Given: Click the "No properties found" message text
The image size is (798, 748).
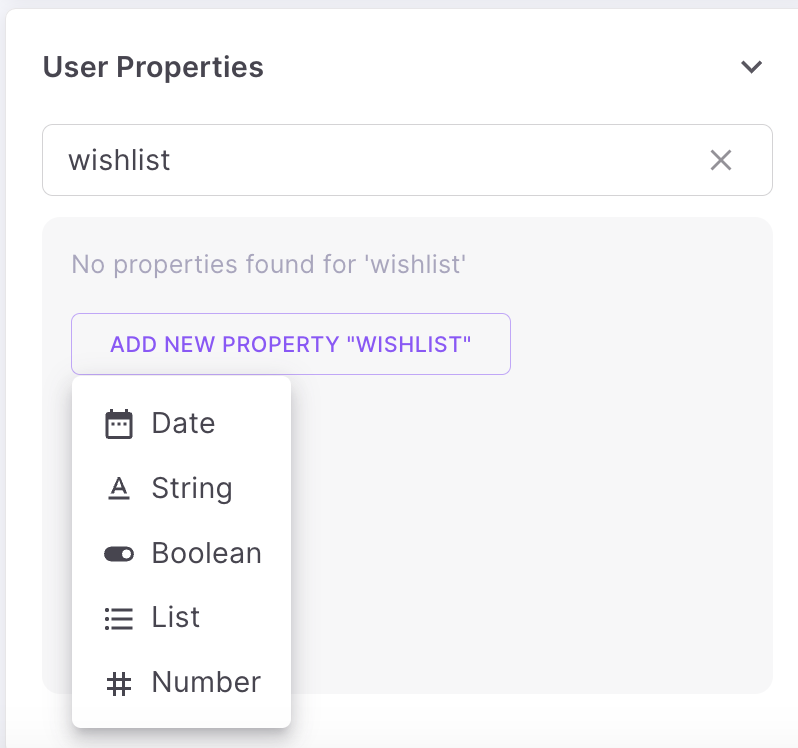Looking at the screenshot, I should pyautogui.click(x=270, y=265).
